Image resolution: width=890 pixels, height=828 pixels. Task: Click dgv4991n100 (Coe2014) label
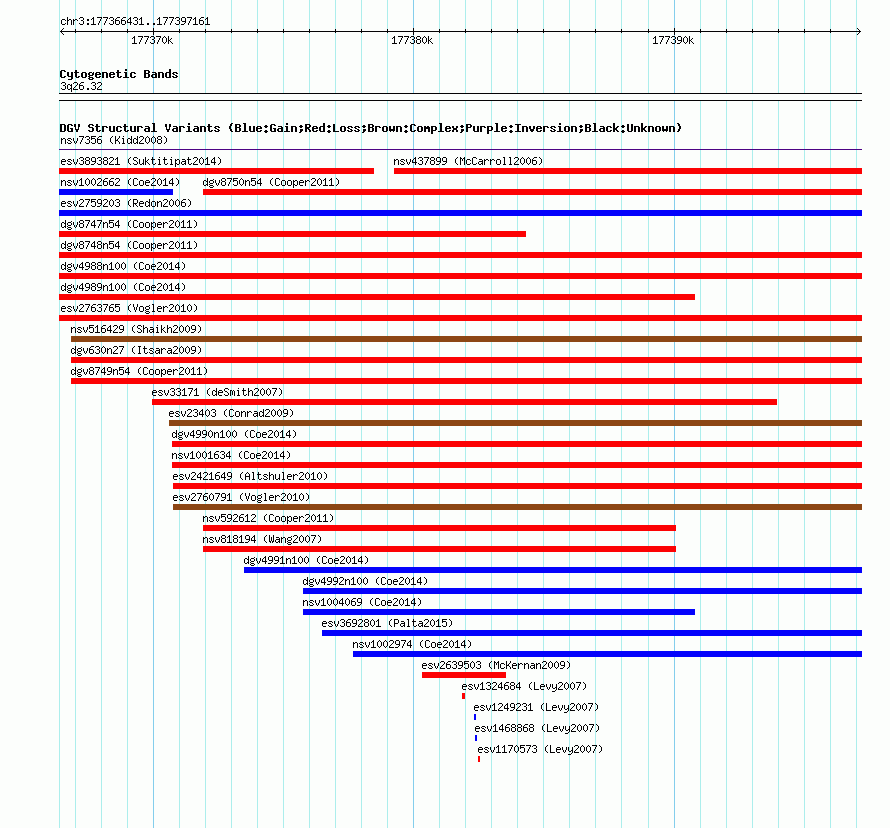click(x=306, y=560)
